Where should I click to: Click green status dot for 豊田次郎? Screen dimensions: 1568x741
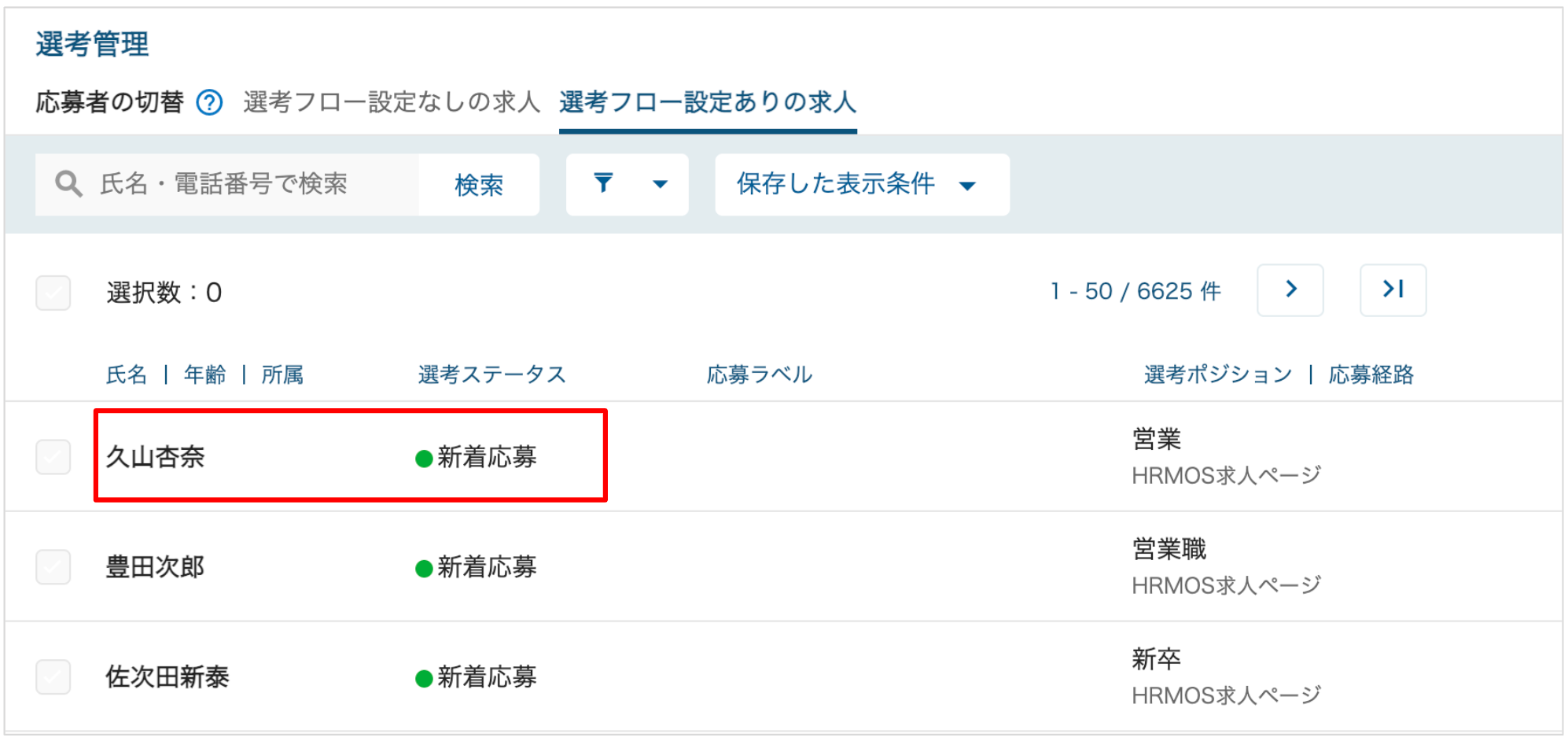(424, 569)
